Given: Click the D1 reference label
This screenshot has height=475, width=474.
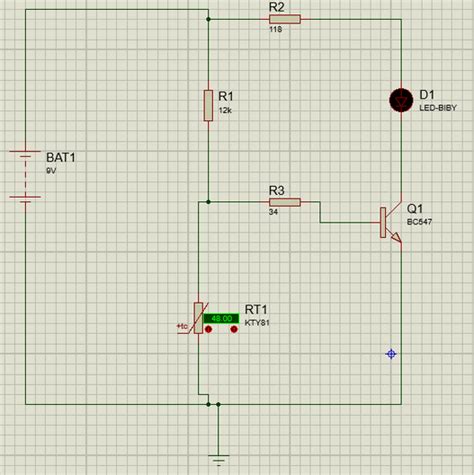Looking at the screenshot, I should [x=427, y=95].
